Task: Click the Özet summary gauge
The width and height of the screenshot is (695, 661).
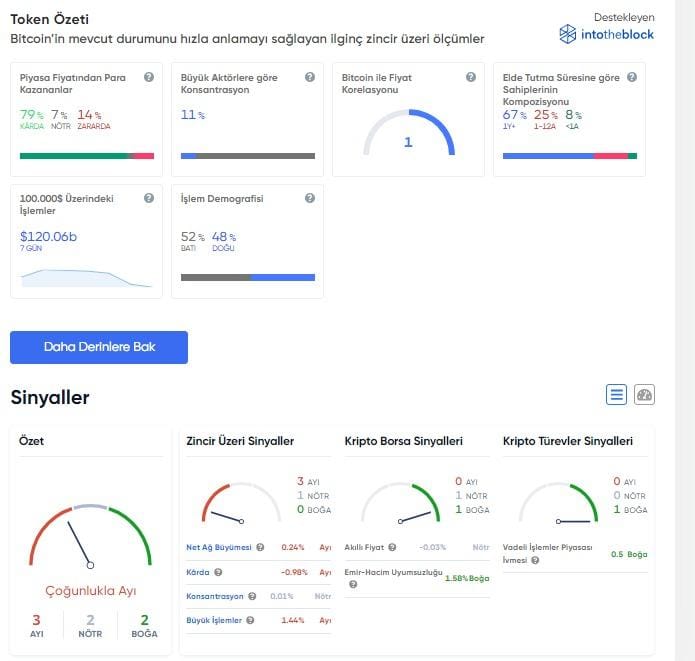Action: click(x=90, y=540)
